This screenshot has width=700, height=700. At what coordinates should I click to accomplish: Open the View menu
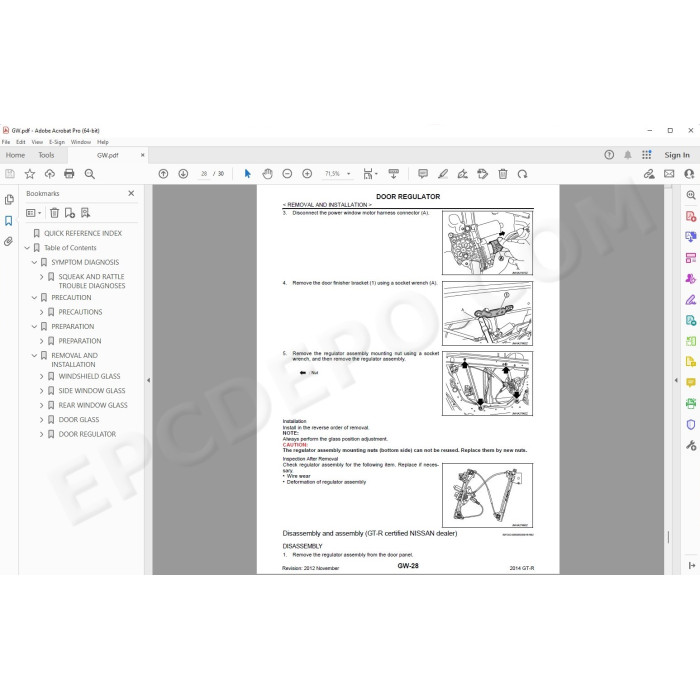[x=37, y=142]
